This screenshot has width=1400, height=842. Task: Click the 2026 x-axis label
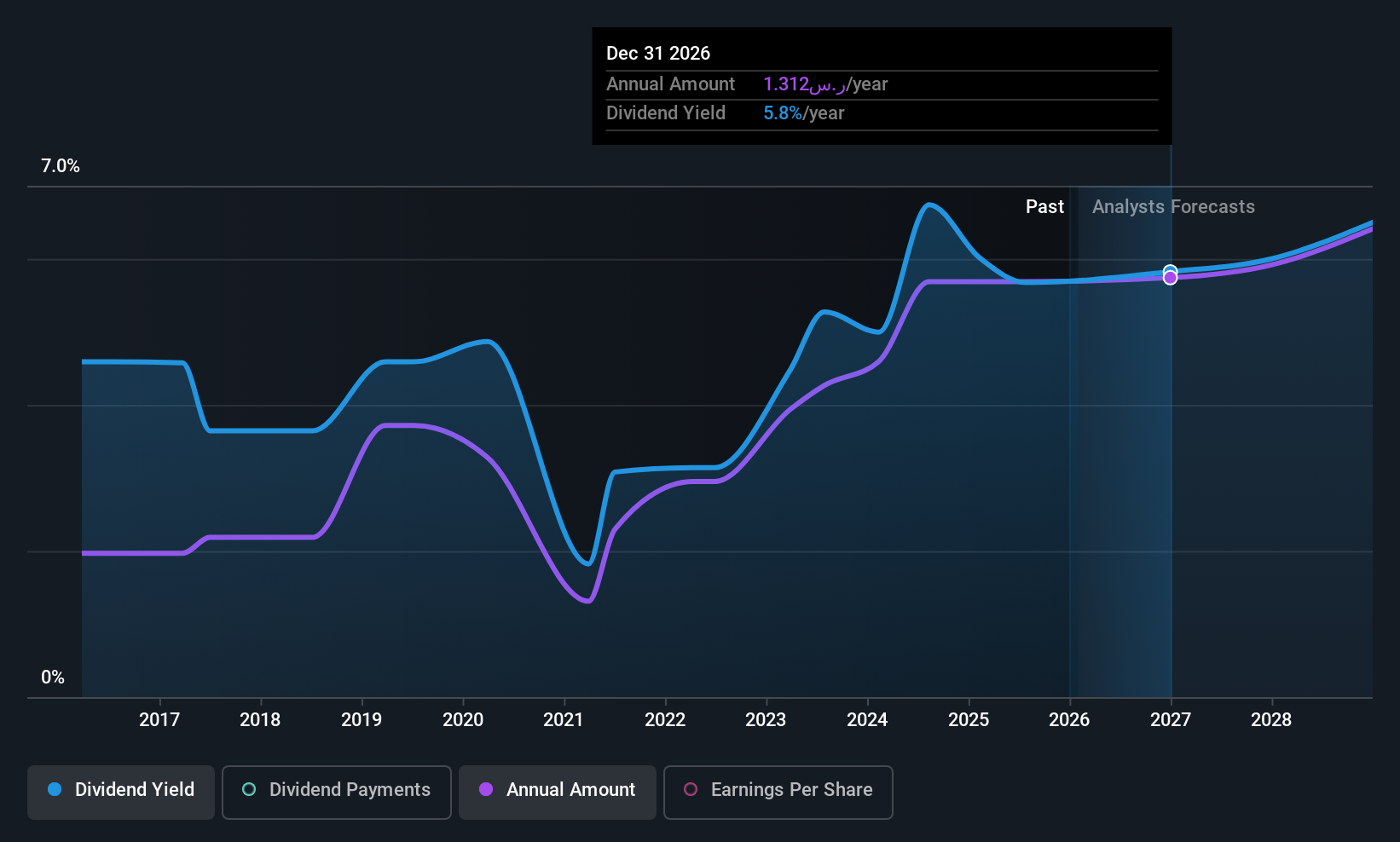[1069, 719]
